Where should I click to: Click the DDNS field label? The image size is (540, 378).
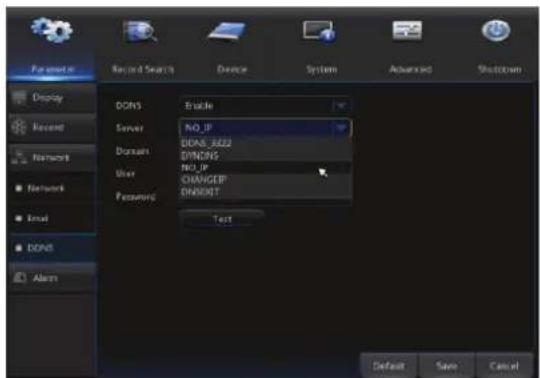tap(128, 105)
